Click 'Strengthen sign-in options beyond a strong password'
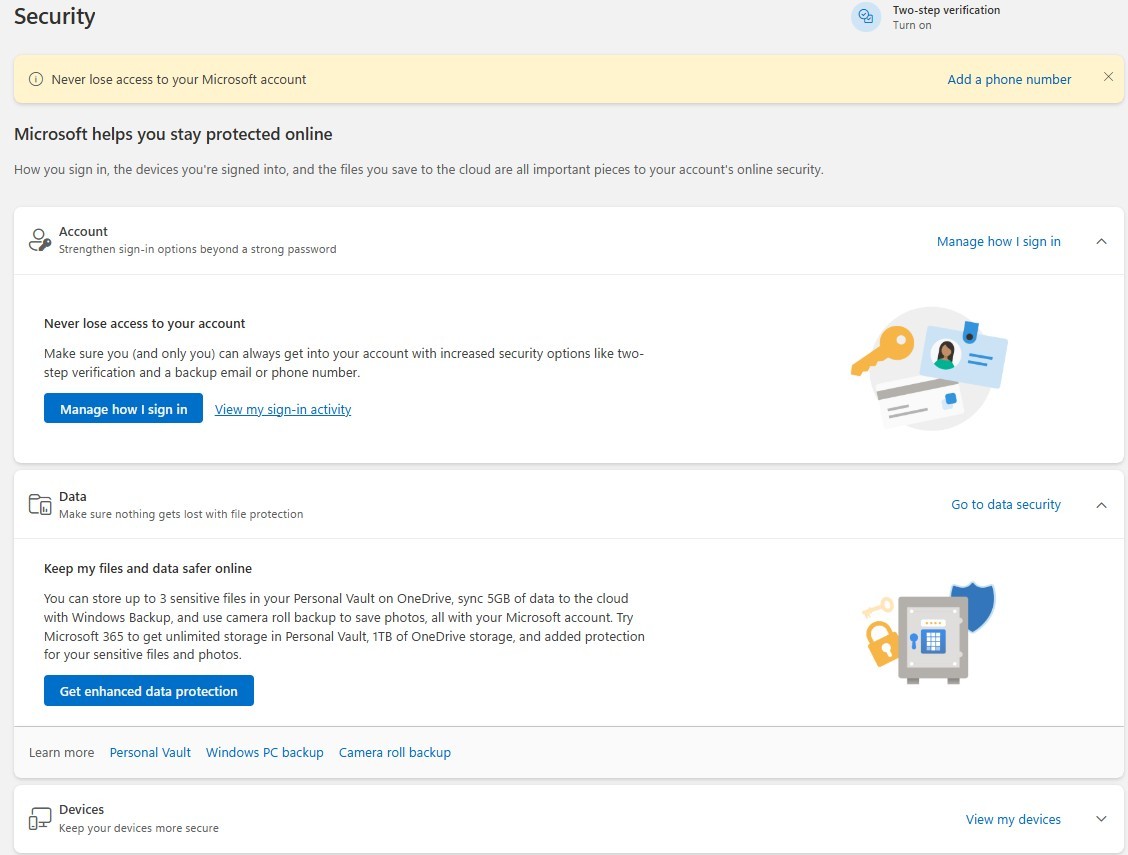This screenshot has width=1128, height=855. 197,249
